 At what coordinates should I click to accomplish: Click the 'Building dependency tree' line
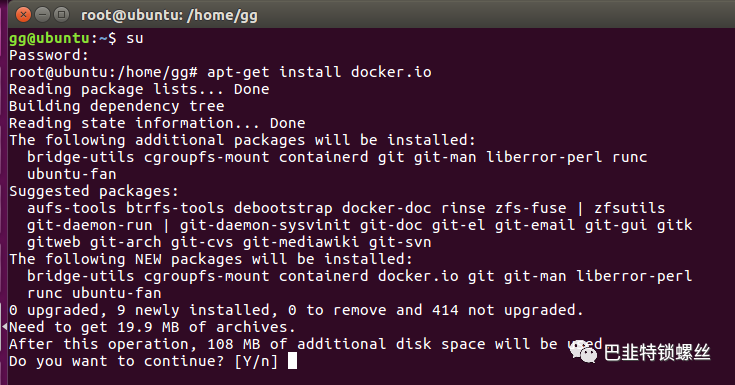point(117,106)
